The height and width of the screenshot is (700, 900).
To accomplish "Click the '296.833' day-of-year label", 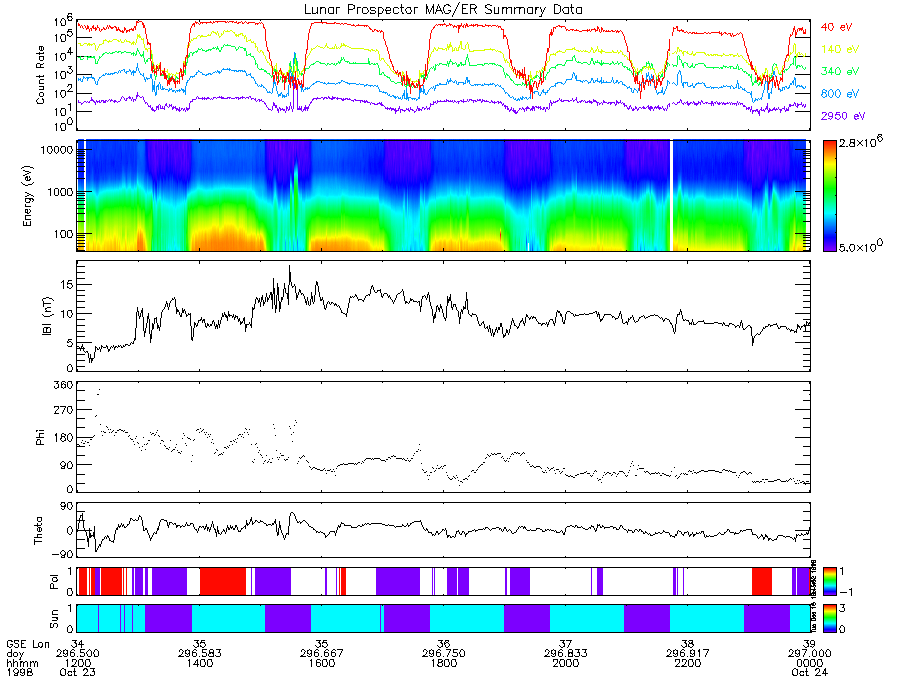I will click(565, 654).
